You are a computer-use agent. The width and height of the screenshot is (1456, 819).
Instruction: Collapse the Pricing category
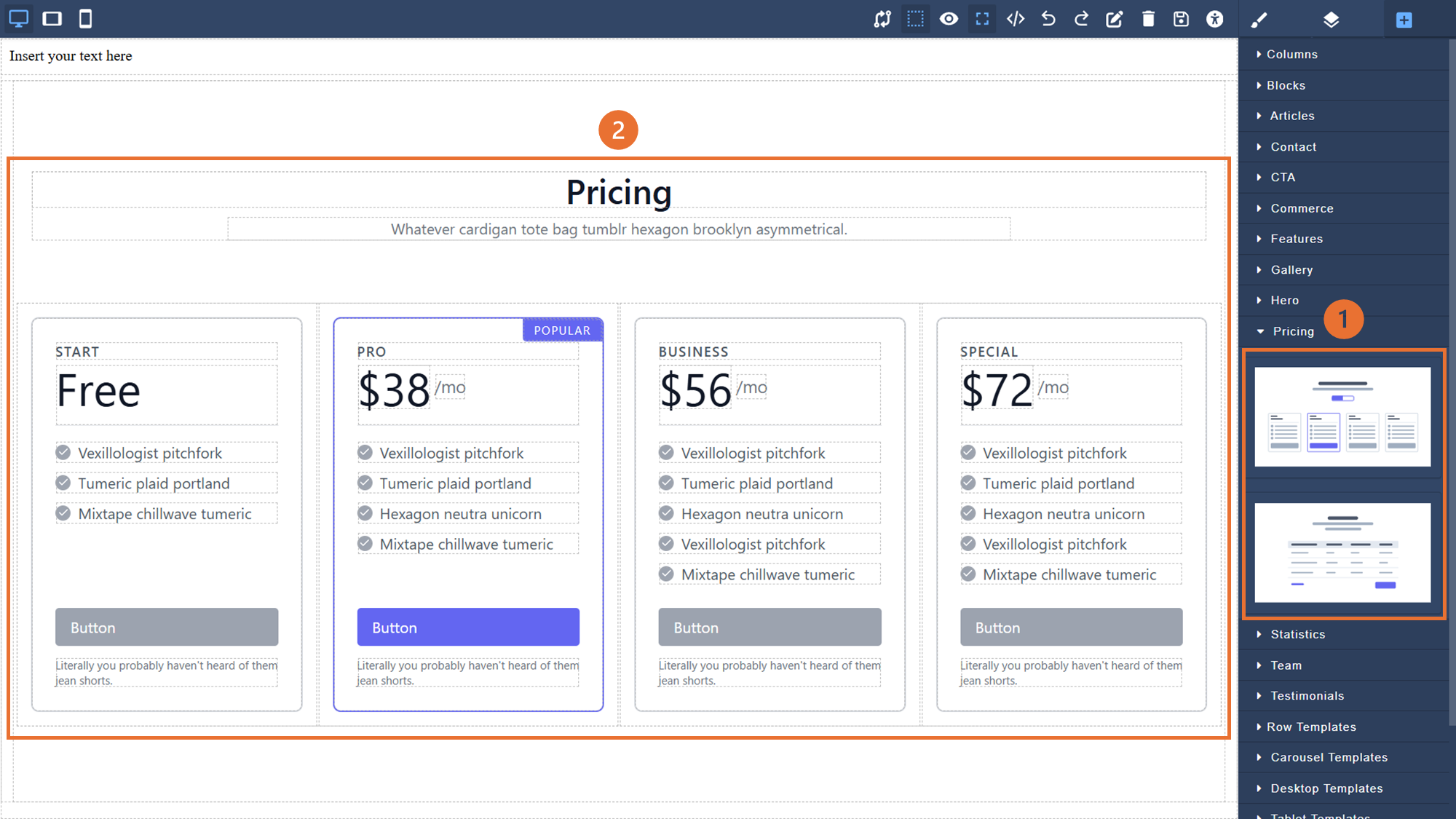[x=1293, y=331]
